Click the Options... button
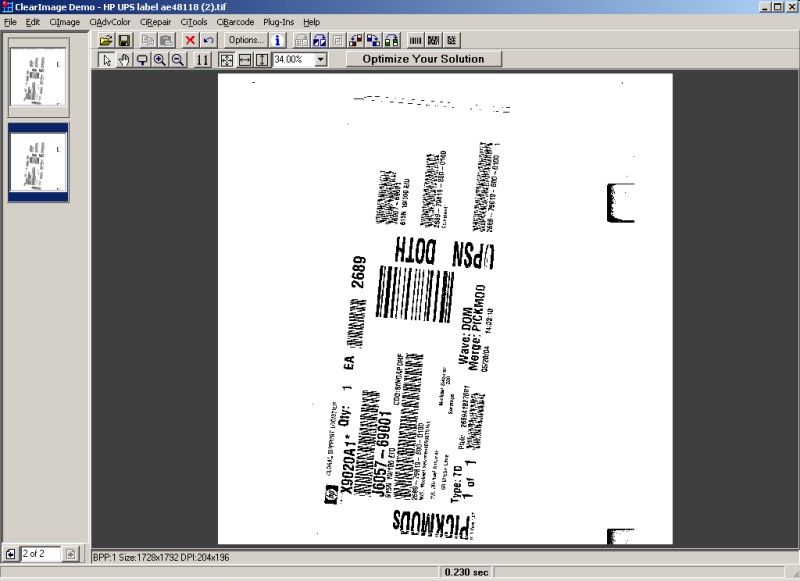800x581 pixels. (245, 40)
